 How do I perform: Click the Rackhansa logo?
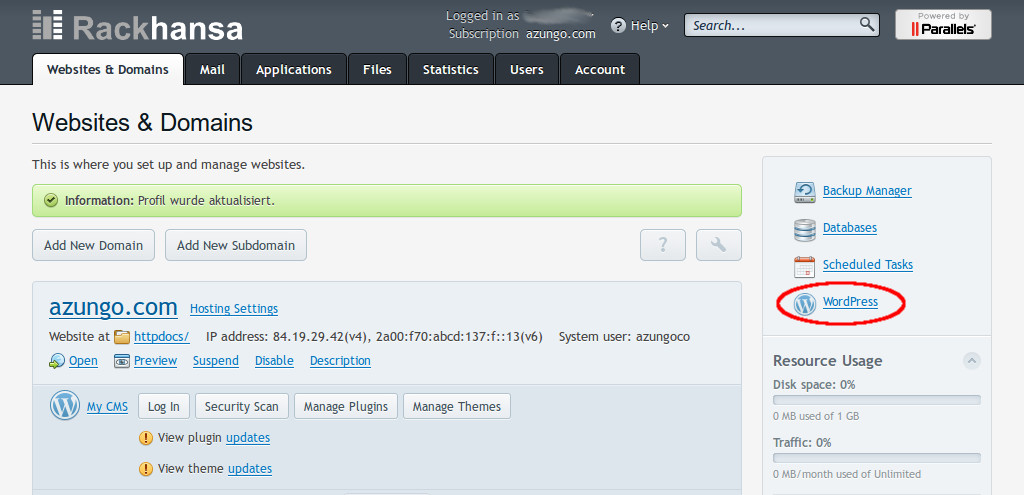(137, 26)
